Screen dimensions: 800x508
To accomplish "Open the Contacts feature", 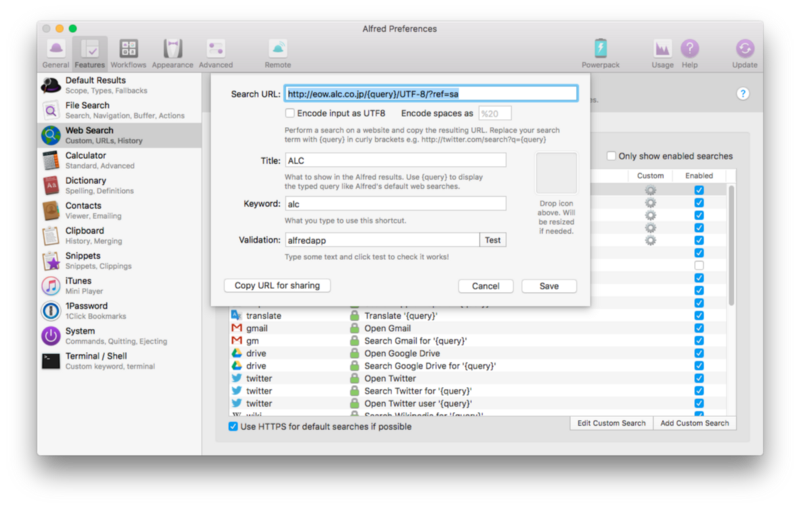I will click(119, 210).
